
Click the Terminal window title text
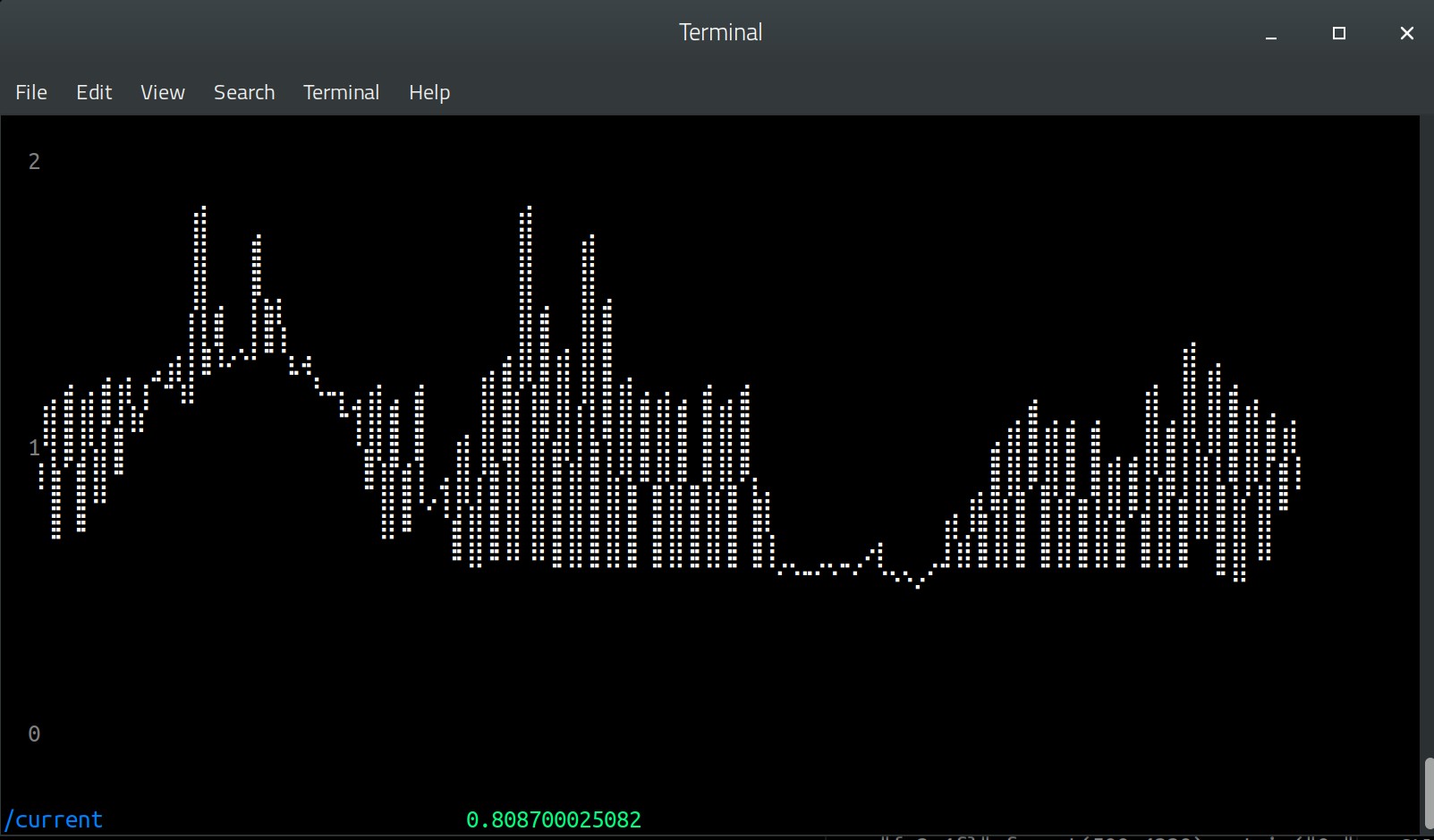(720, 33)
